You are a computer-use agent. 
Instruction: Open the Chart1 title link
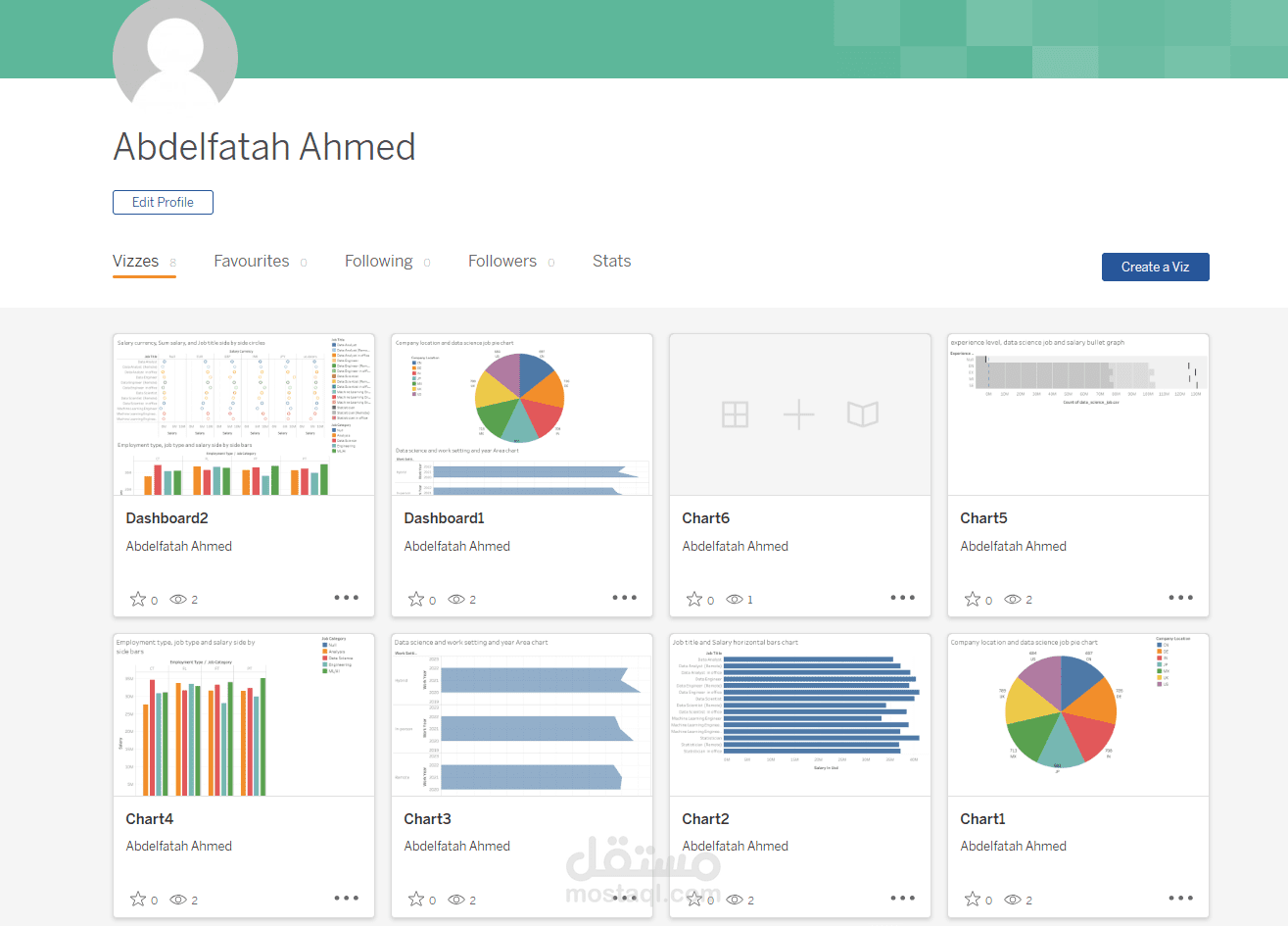982,819
